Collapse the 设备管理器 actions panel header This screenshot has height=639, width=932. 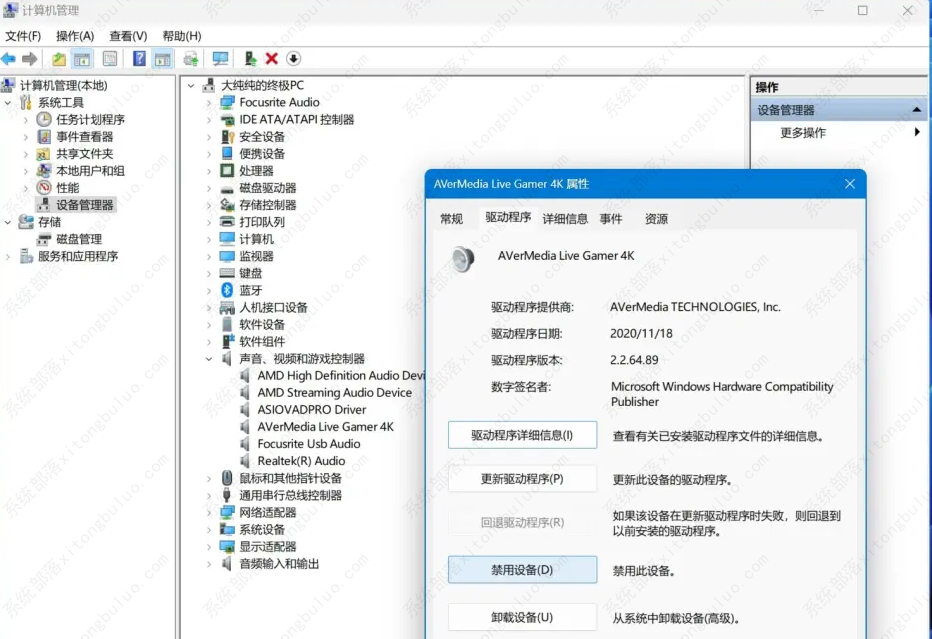point(917,110)
